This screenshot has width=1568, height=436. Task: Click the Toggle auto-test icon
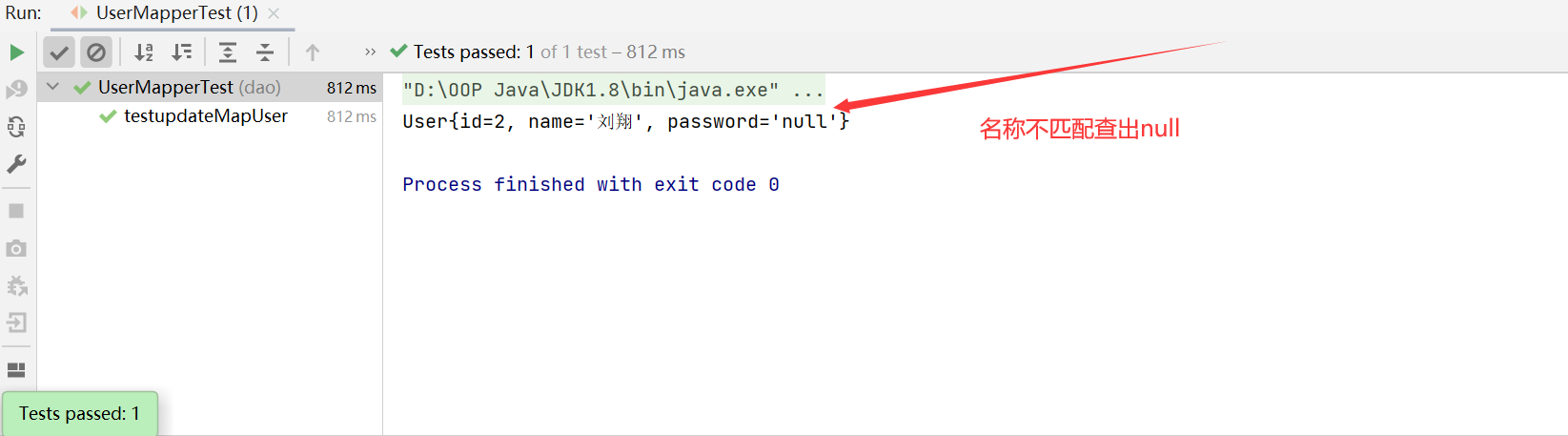point(16,127)
